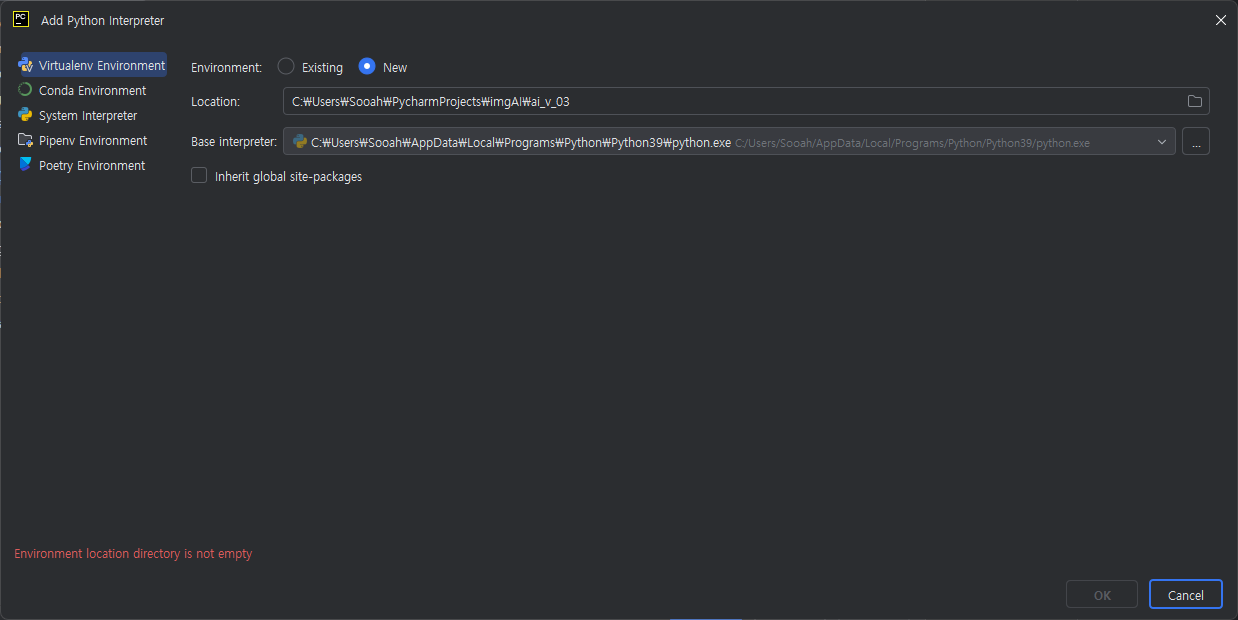Viewport: 1238px width, 620px height.
Task: Click the 'Location:' label
Action: (x=216, y=102)
